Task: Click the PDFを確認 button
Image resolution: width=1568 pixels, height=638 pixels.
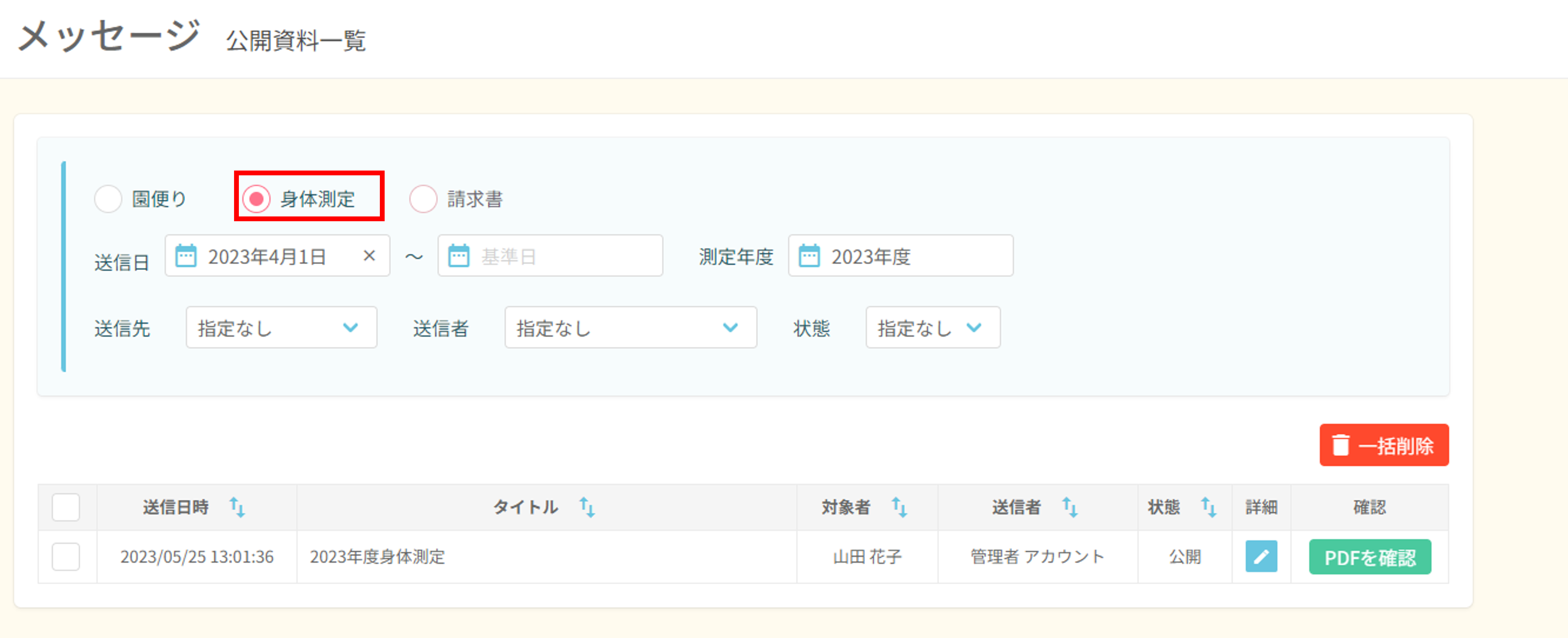Action: tap(1370, 557)
